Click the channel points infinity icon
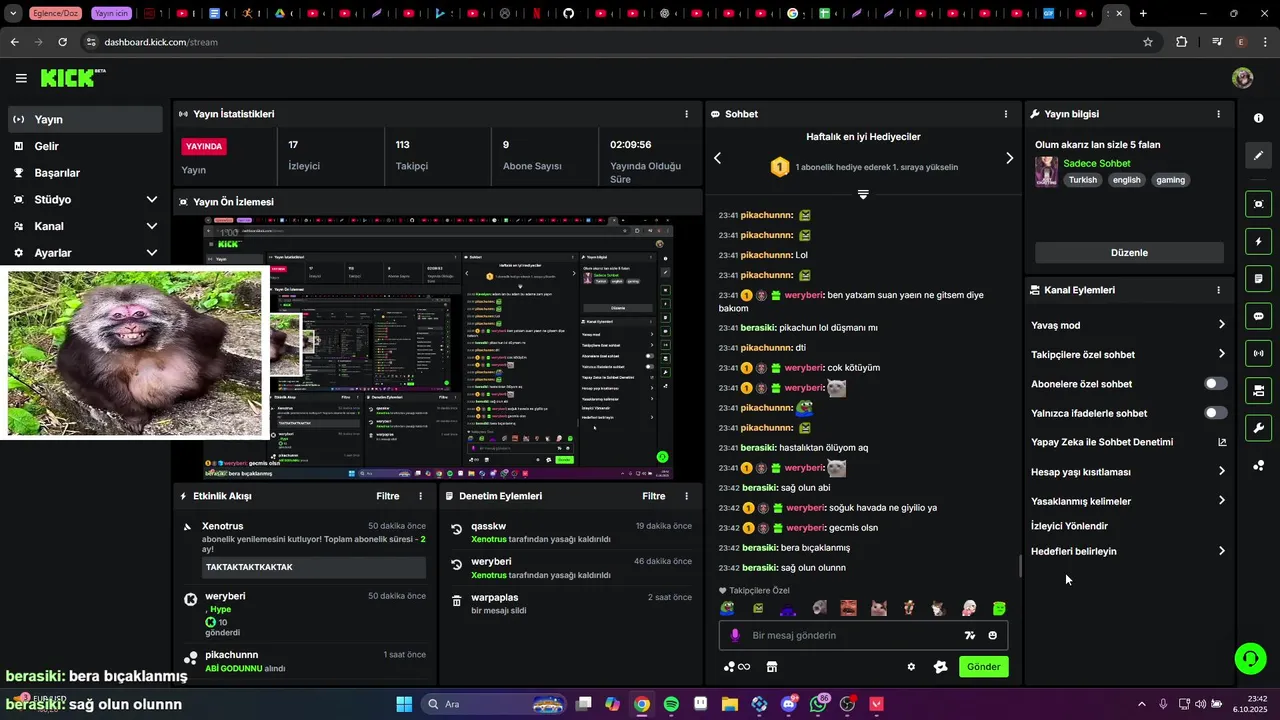The width and height of the screenshot is (1280, 720). coord(737,667)
